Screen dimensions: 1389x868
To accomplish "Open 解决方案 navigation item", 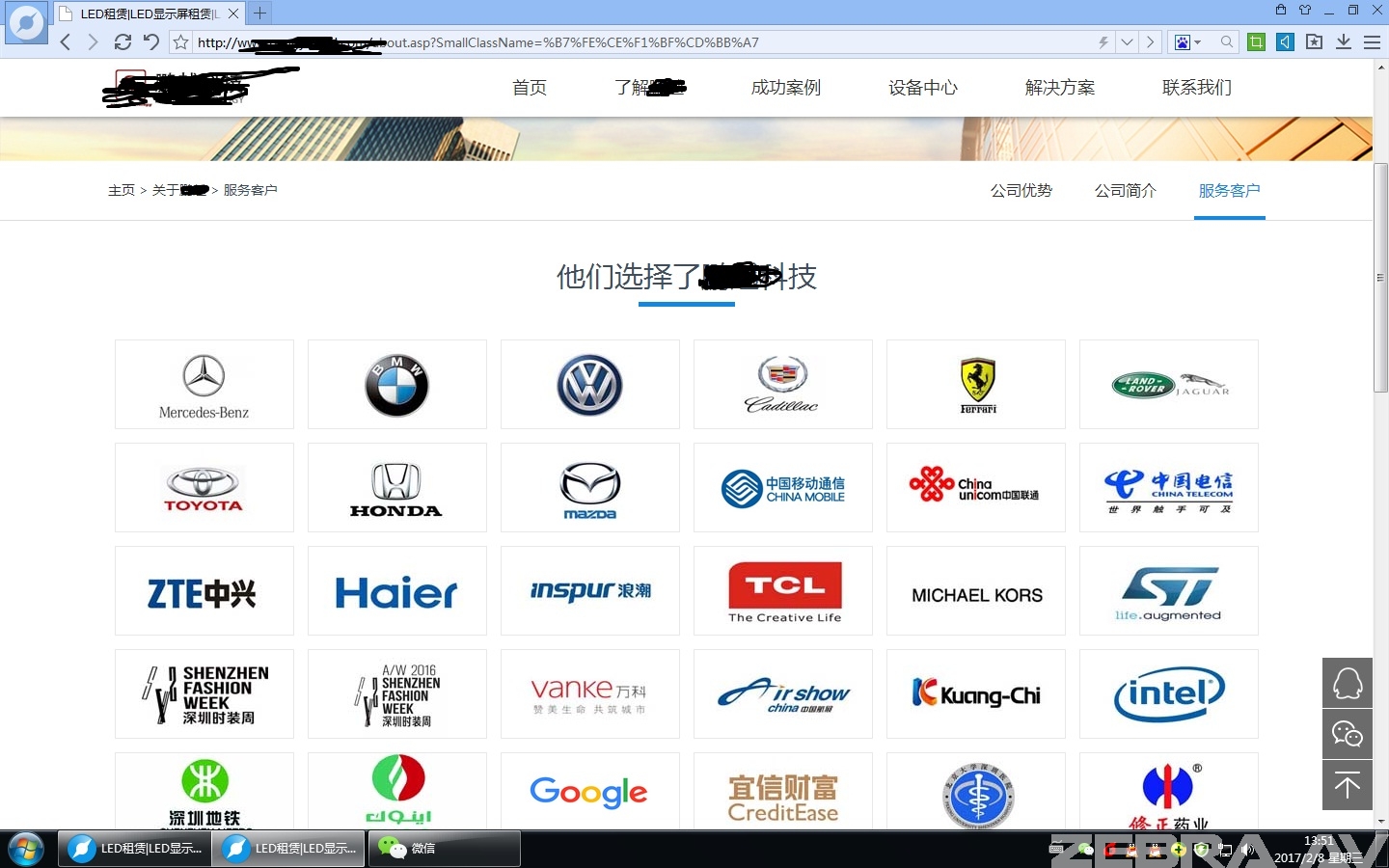I will point(1060,88).
